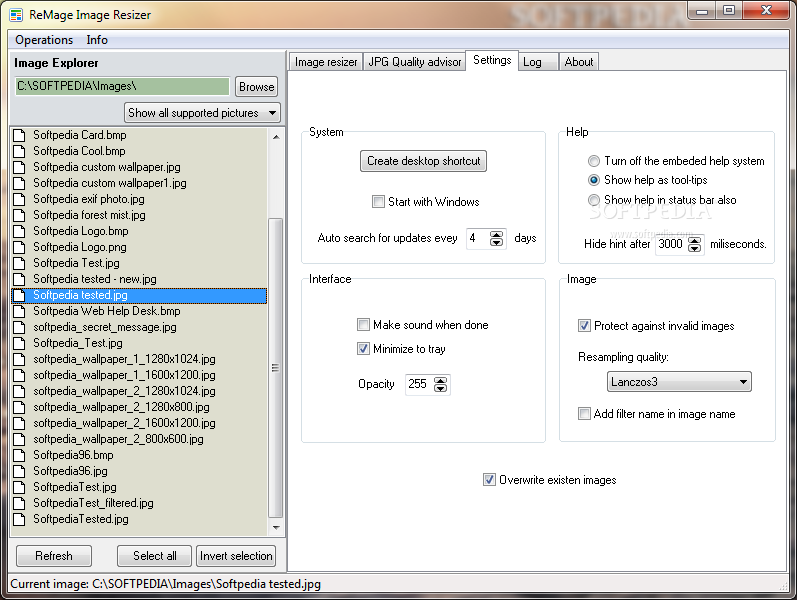Select Softpedia Web Help Desk.bmp file
Image resolution: width=797 pixels, height=600 pixels.
tap(107, 311)
